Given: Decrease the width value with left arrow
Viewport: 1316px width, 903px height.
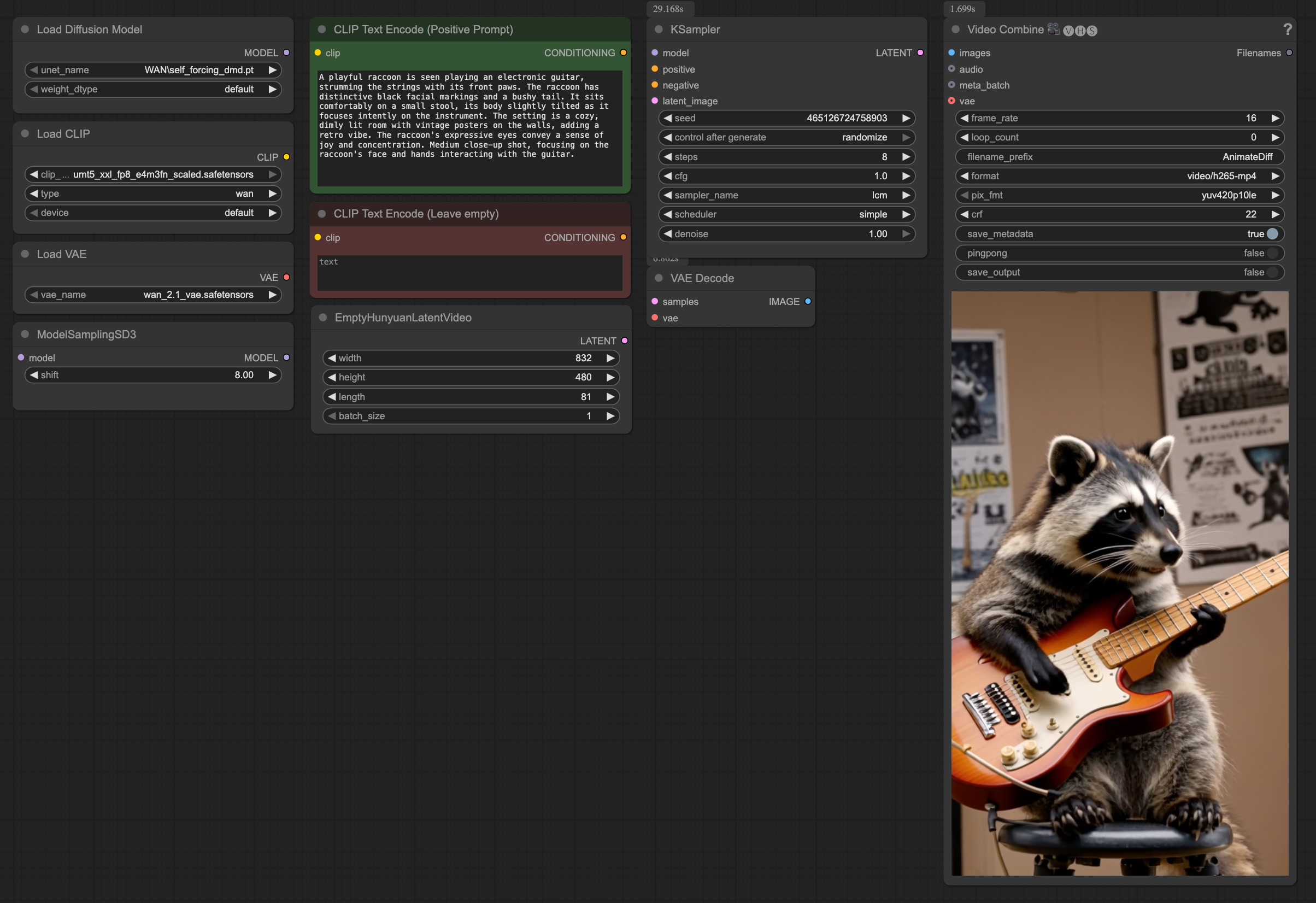Looking at the screenshot, I should click(x=332, y=358).
